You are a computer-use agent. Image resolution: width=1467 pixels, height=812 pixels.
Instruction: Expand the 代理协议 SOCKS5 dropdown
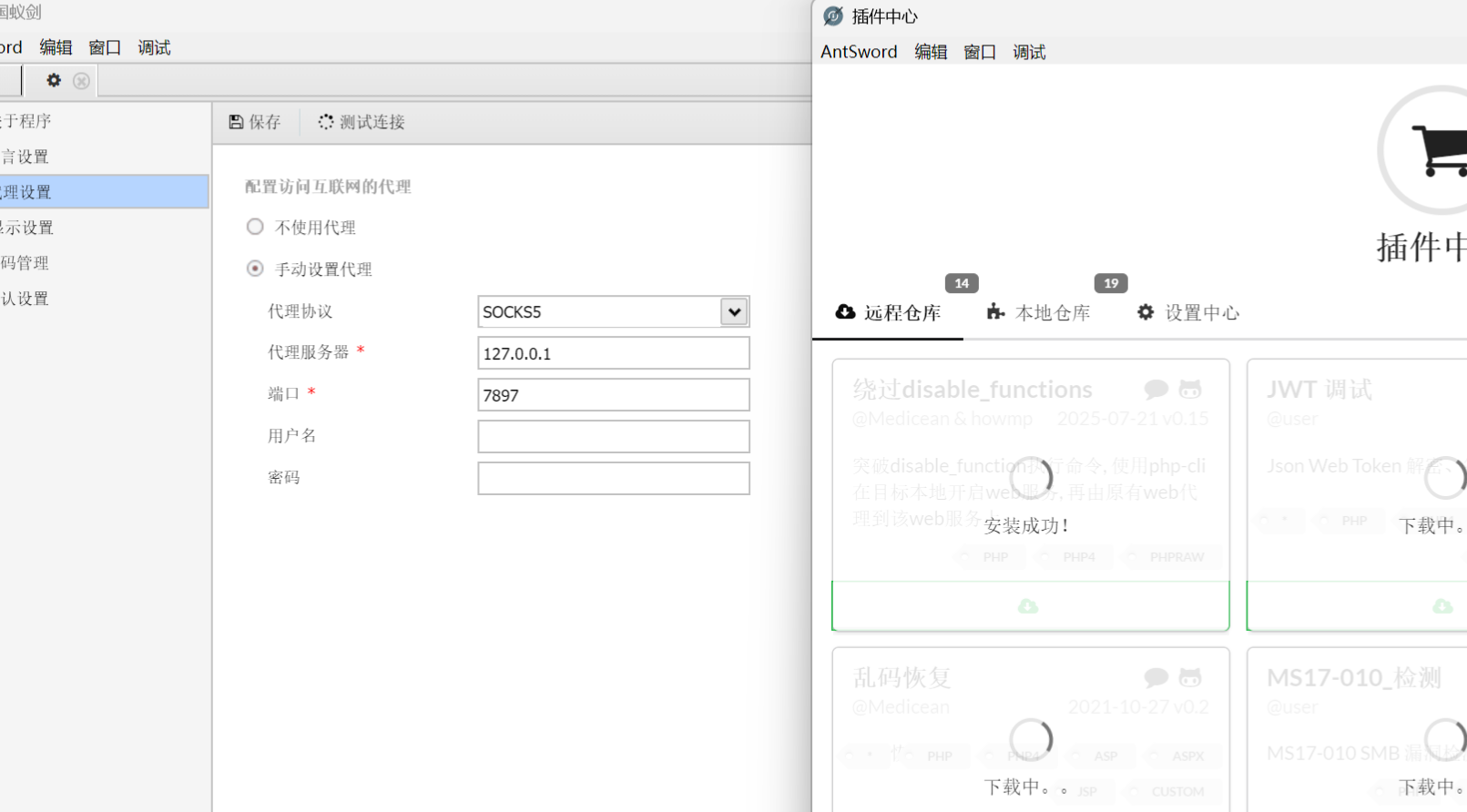tap(733, 312)
